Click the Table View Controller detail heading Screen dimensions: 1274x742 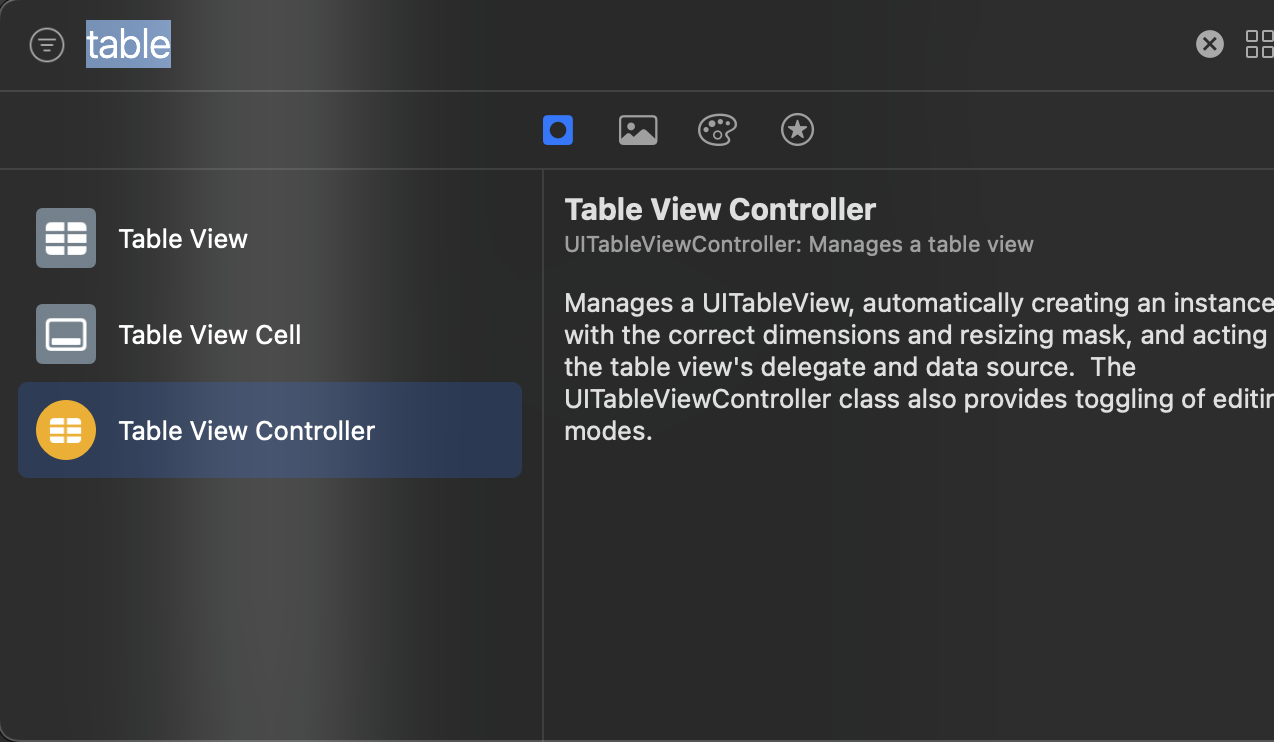[x=720, y=210]
